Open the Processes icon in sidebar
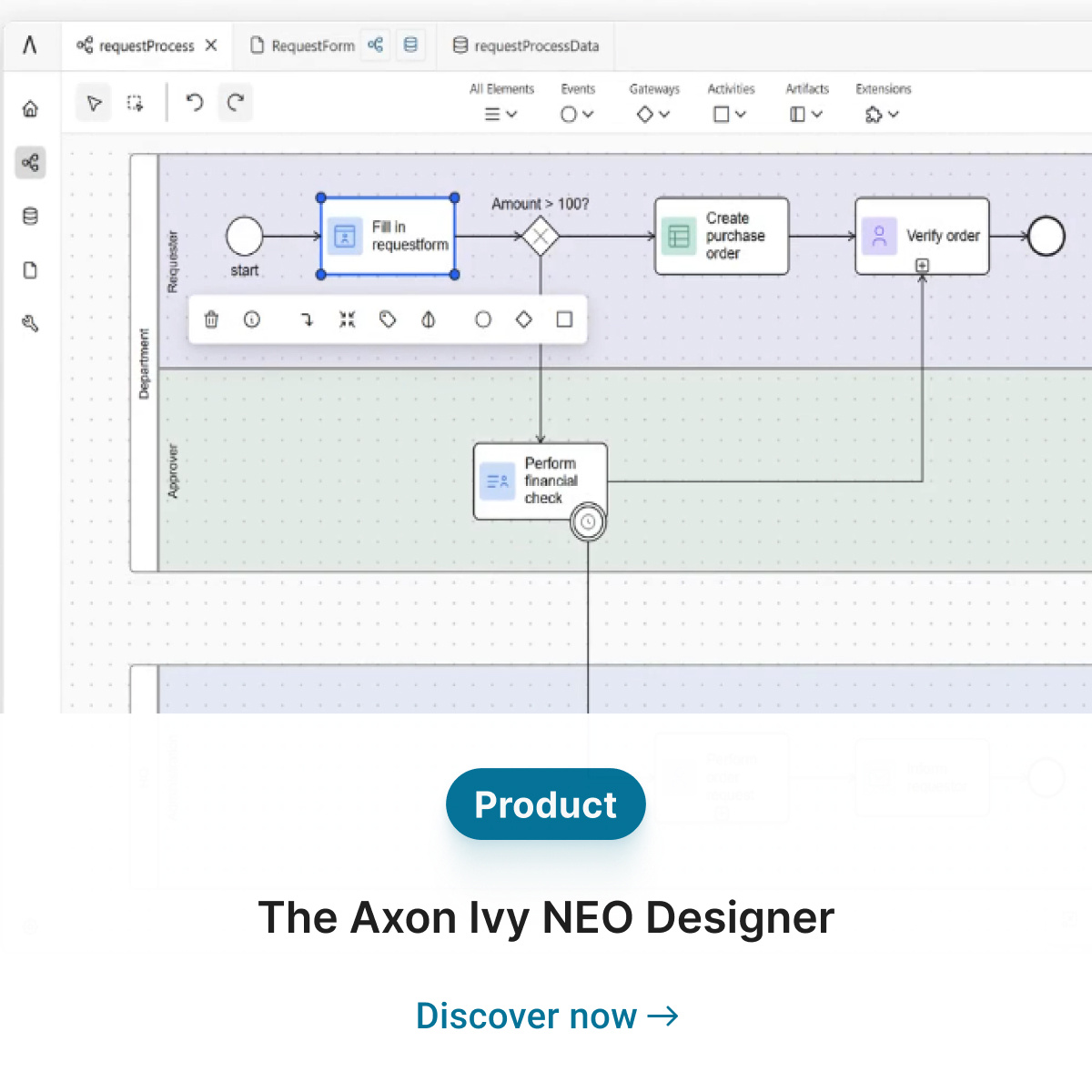The height and width of the screenshot is (1092, 1092). tap(30, 163)
